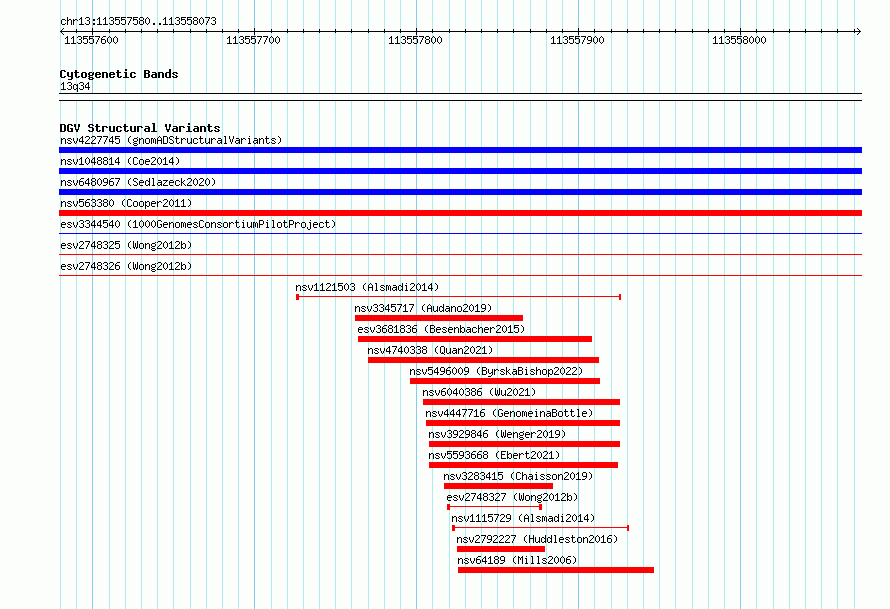This screenshot has height=609, width=890.
Task: Open the nsv3929846 (Wenger2019) label
Action: click(x=497, y=434)
